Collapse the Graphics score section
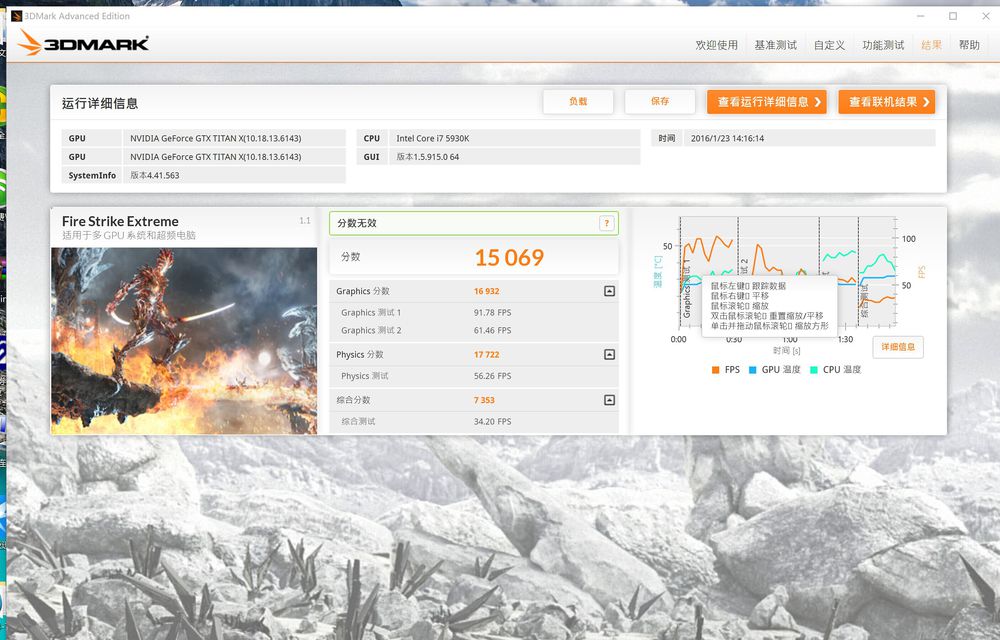The height and width of the screenshot is (640, 1000). coord(610,291)
